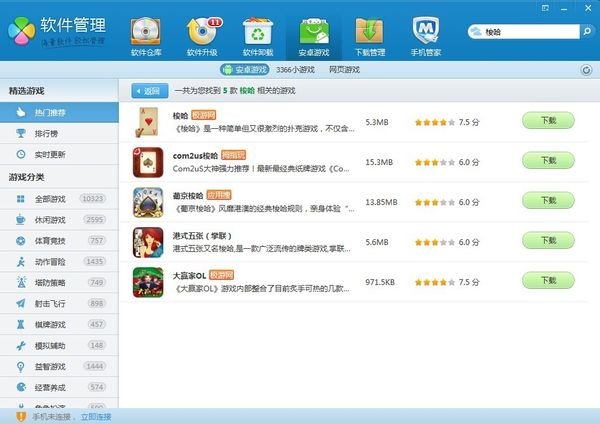Open the 棋牌游戏 category
Image resolution: width=600 pixels, height=424 pixels.
click(50, 324)
